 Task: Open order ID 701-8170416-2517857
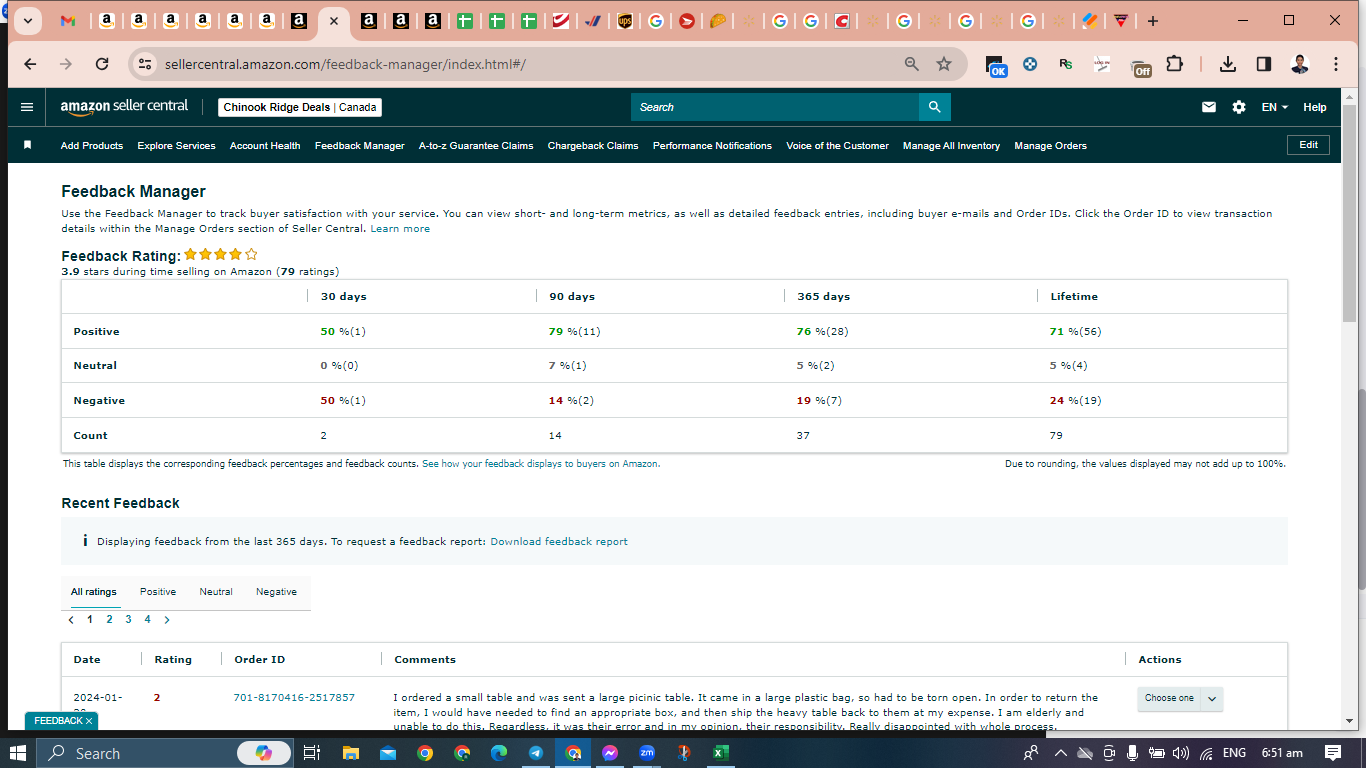point(294,698)
